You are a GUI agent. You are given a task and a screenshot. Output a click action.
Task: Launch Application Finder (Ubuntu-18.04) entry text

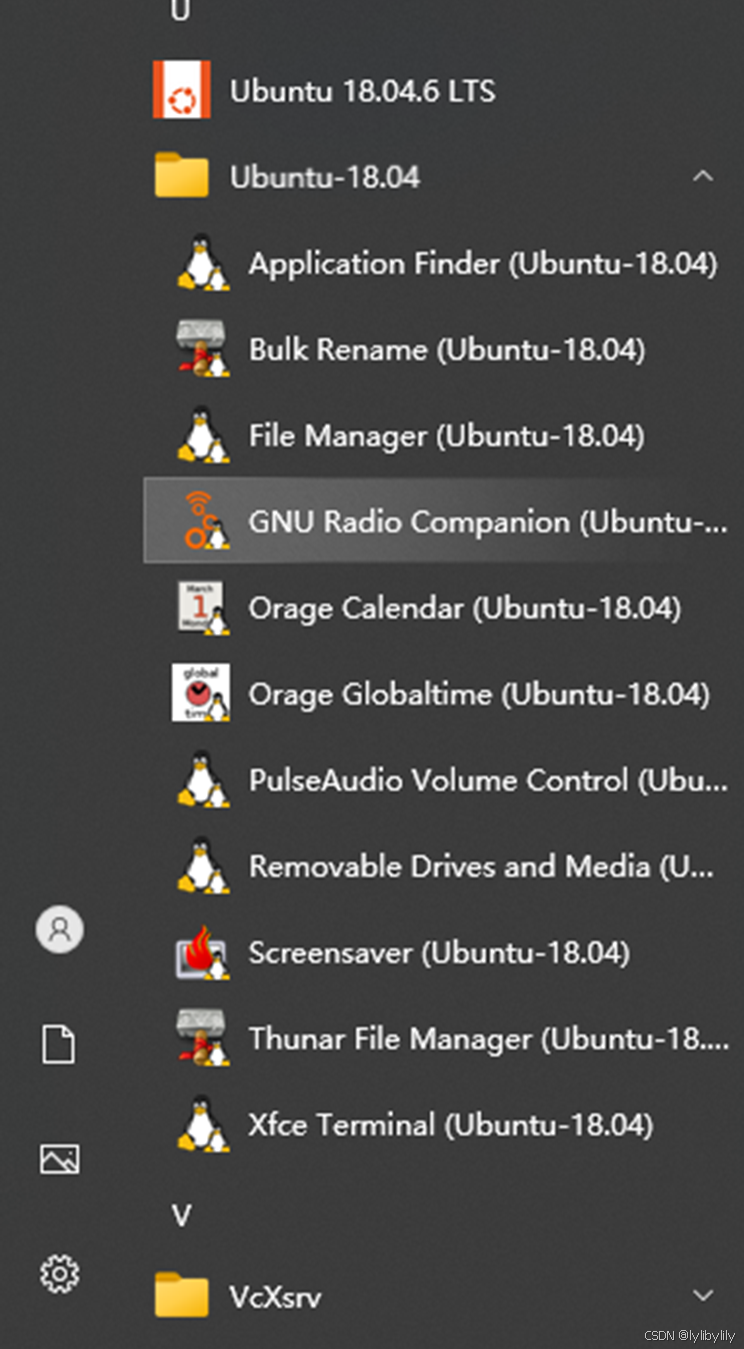pyautogui.click(x=483, y=264)
